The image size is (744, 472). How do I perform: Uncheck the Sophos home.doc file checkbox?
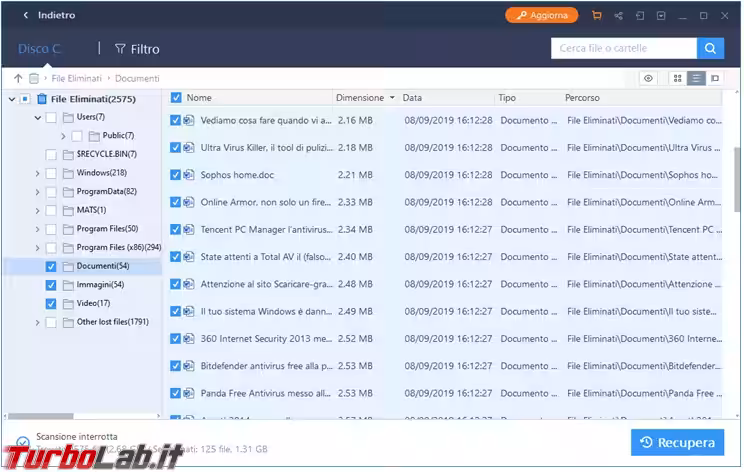[176, 174]
